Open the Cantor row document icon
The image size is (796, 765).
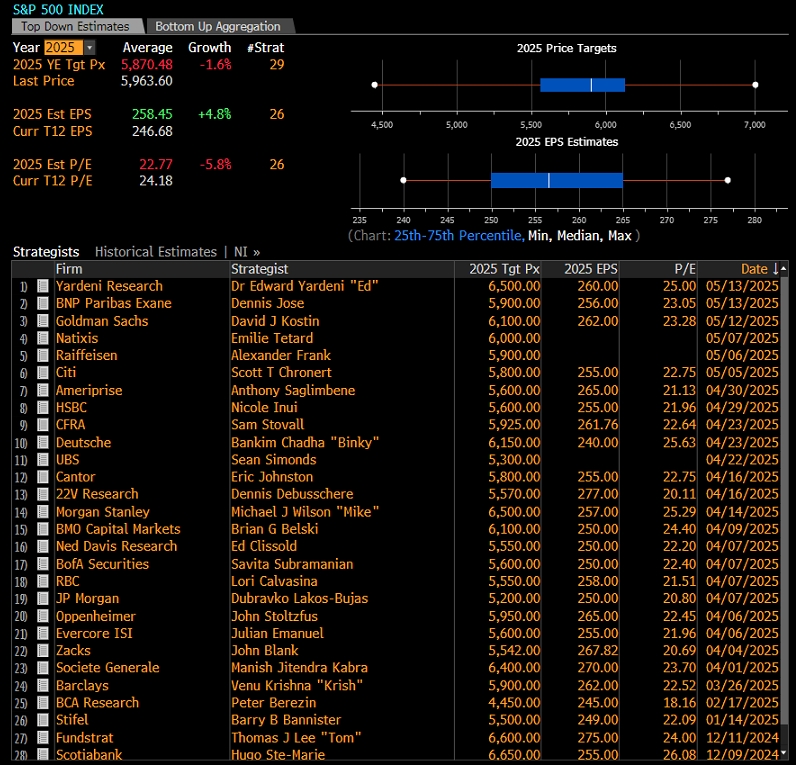(43, 477)
